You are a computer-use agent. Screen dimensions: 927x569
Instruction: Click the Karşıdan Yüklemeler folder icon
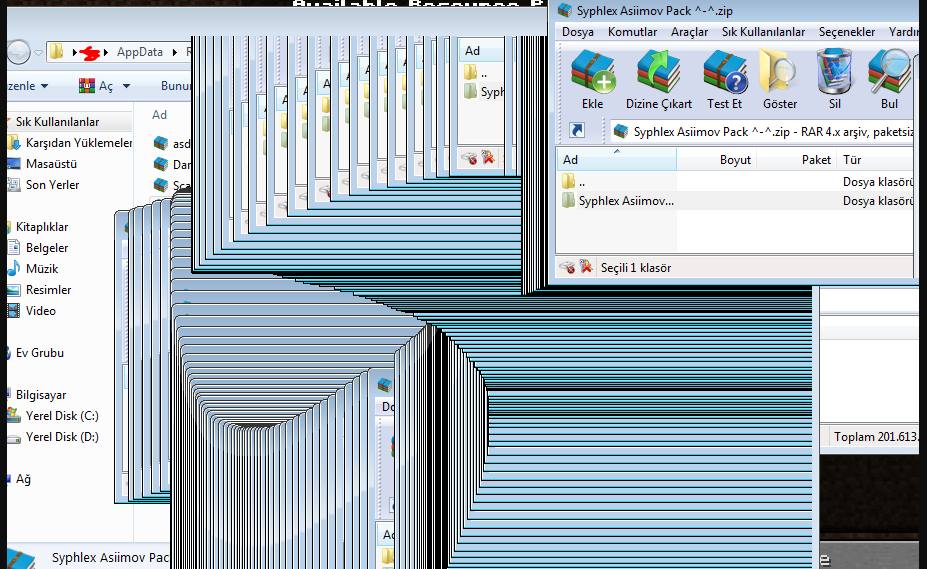pyautogui.click(x=14, y=143)
